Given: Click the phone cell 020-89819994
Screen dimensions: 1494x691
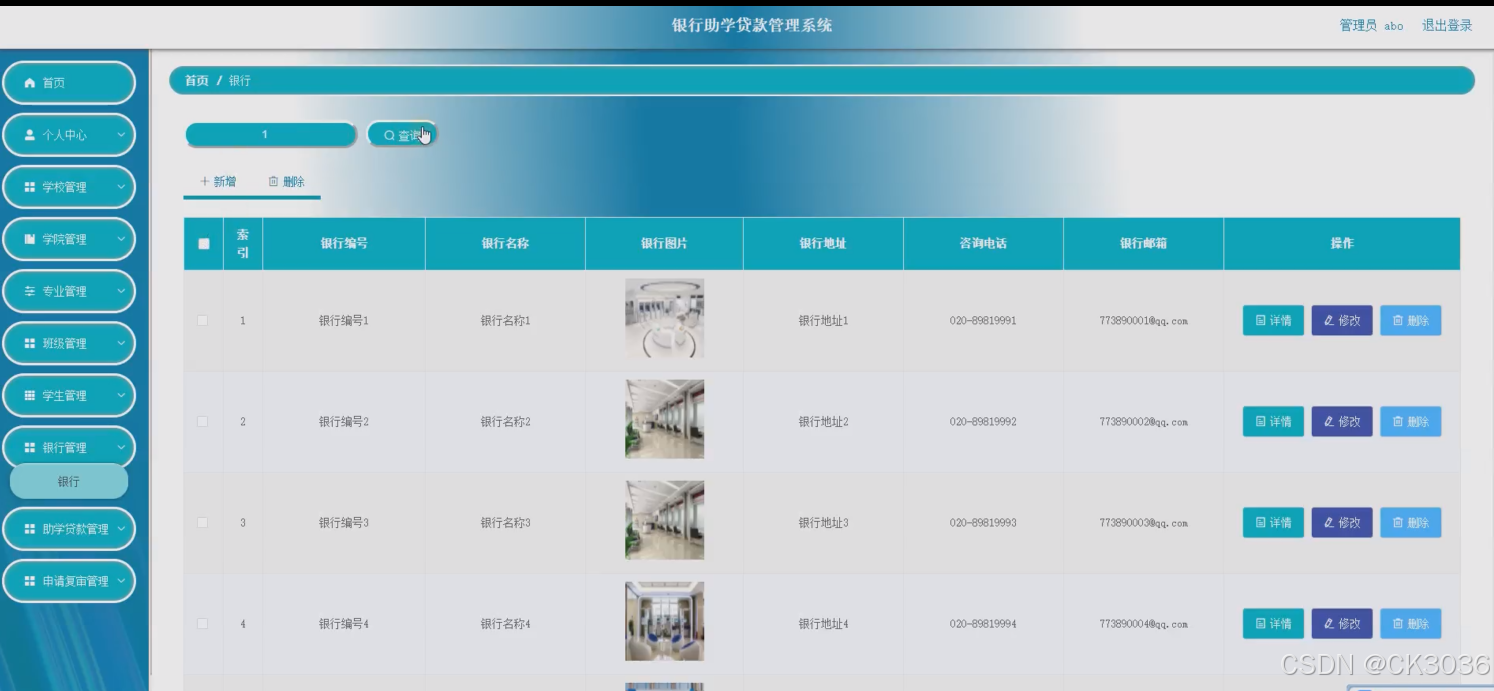Looking at the screenshot, I should pos(983,624).
